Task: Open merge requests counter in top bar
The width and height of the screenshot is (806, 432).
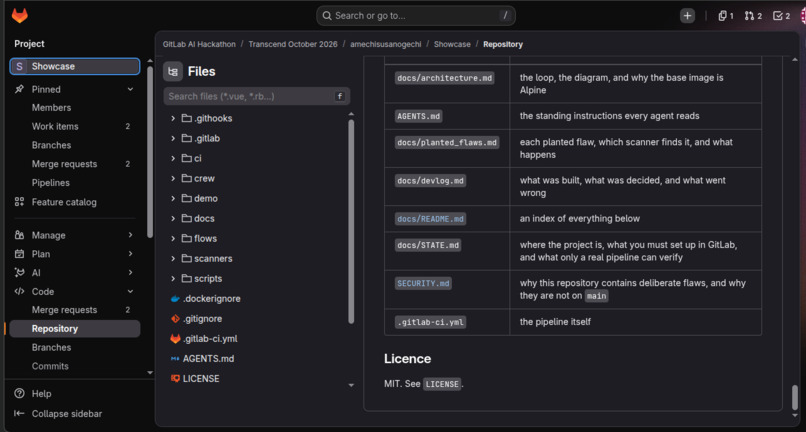Action: (x=753, y=16)
